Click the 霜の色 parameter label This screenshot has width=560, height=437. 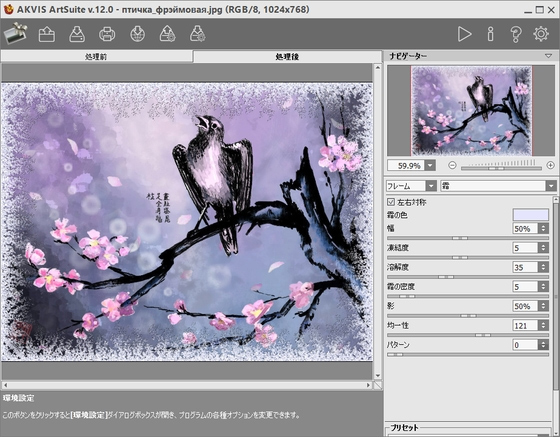tap(397, 215)
